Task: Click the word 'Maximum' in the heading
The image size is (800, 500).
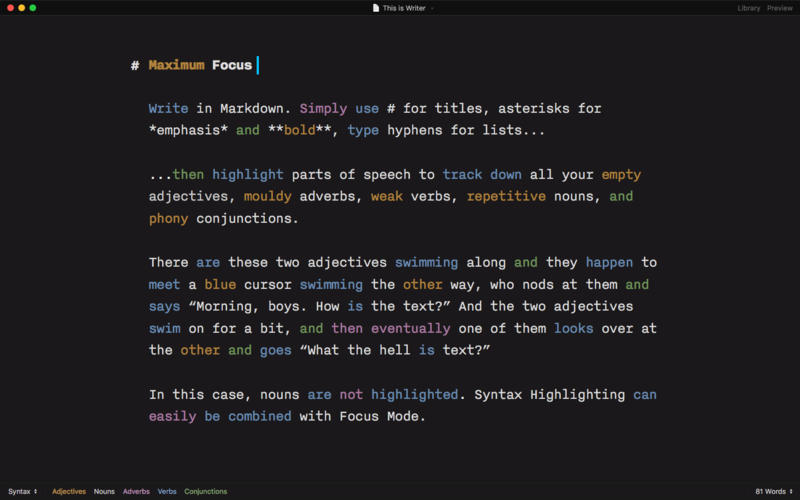Action: point(177,65)
